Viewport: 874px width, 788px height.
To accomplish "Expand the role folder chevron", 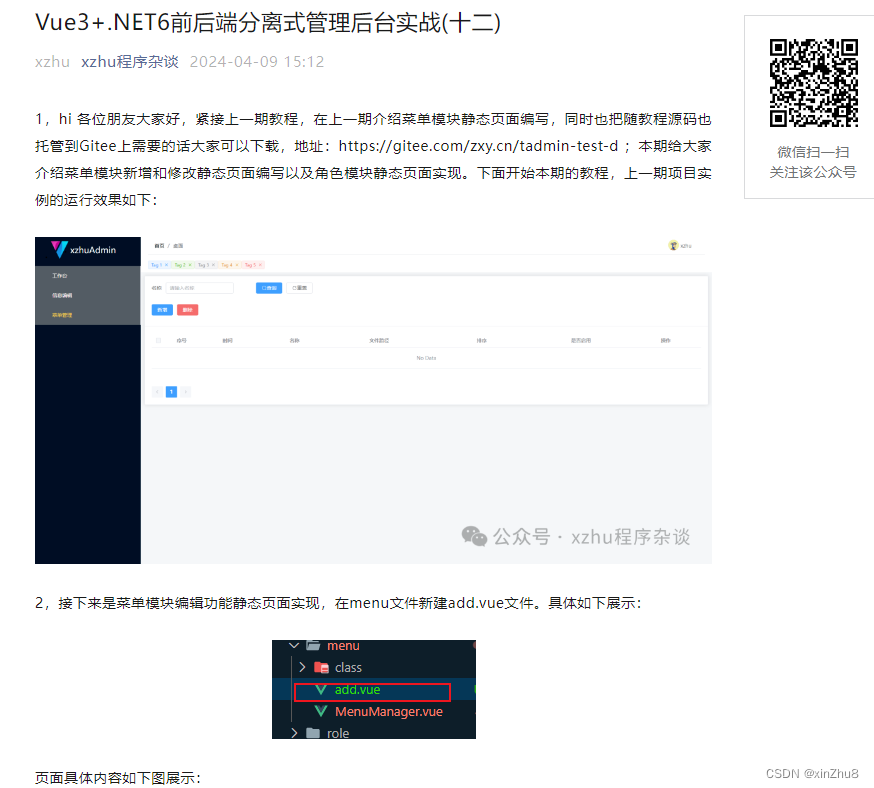I will pyautogui.click(x=293, y=732).
